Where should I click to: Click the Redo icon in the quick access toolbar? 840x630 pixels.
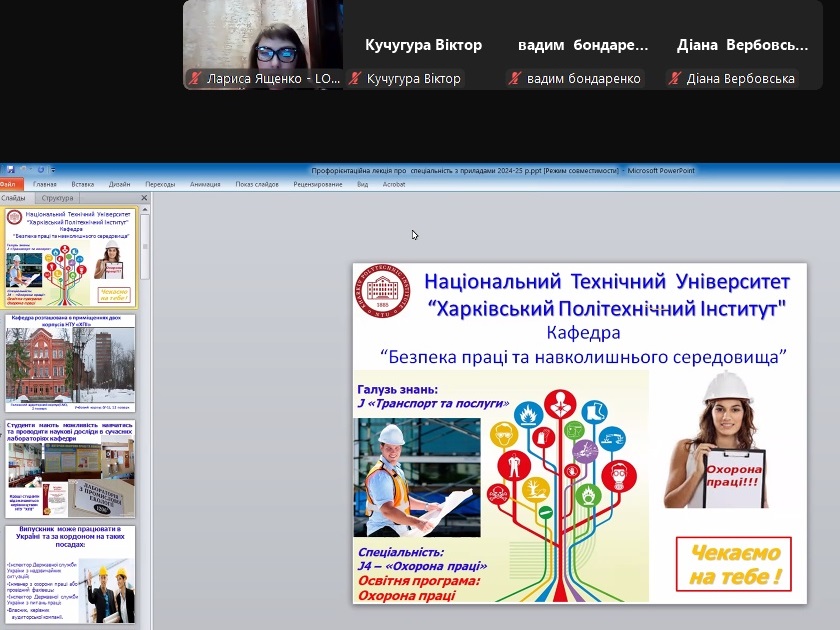pos(41,170)
